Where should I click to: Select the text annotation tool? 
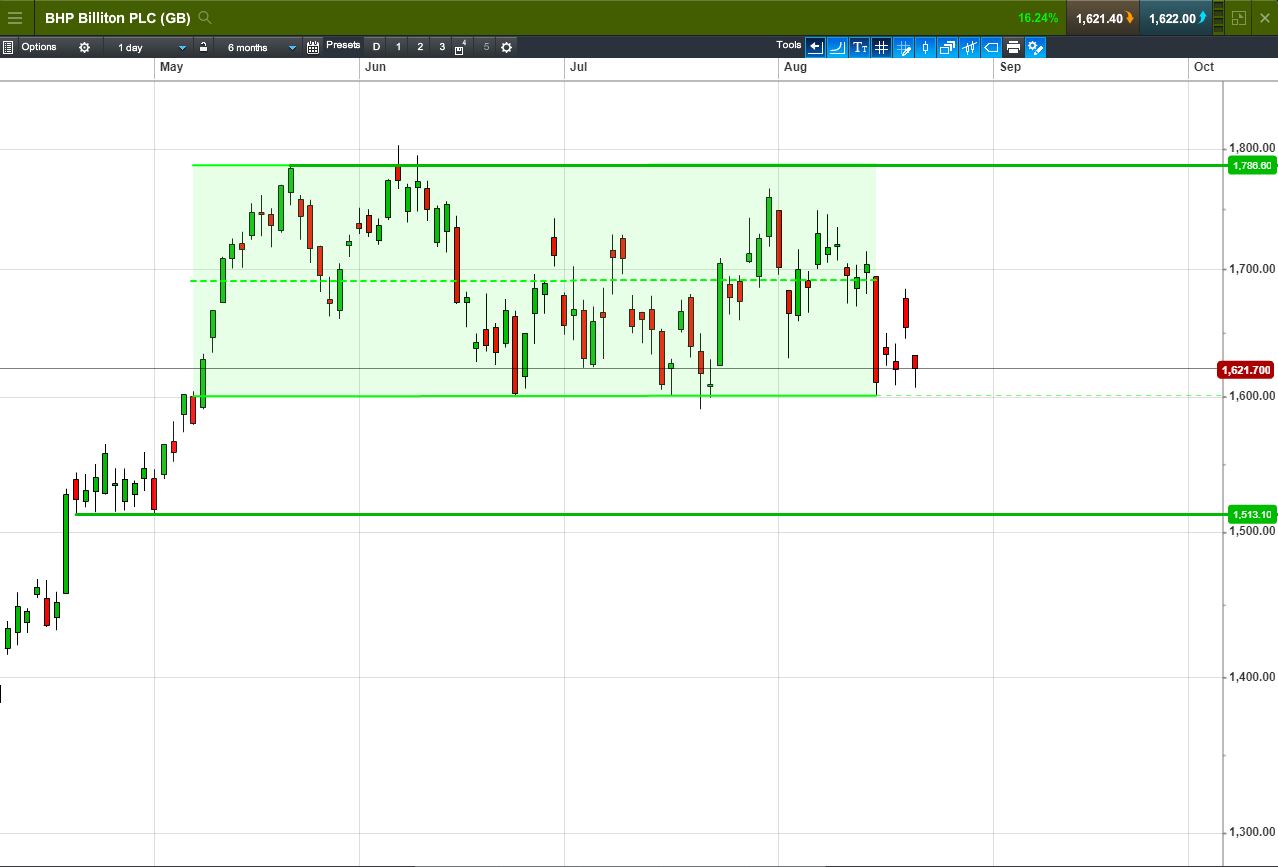click(x=859, y=47)
